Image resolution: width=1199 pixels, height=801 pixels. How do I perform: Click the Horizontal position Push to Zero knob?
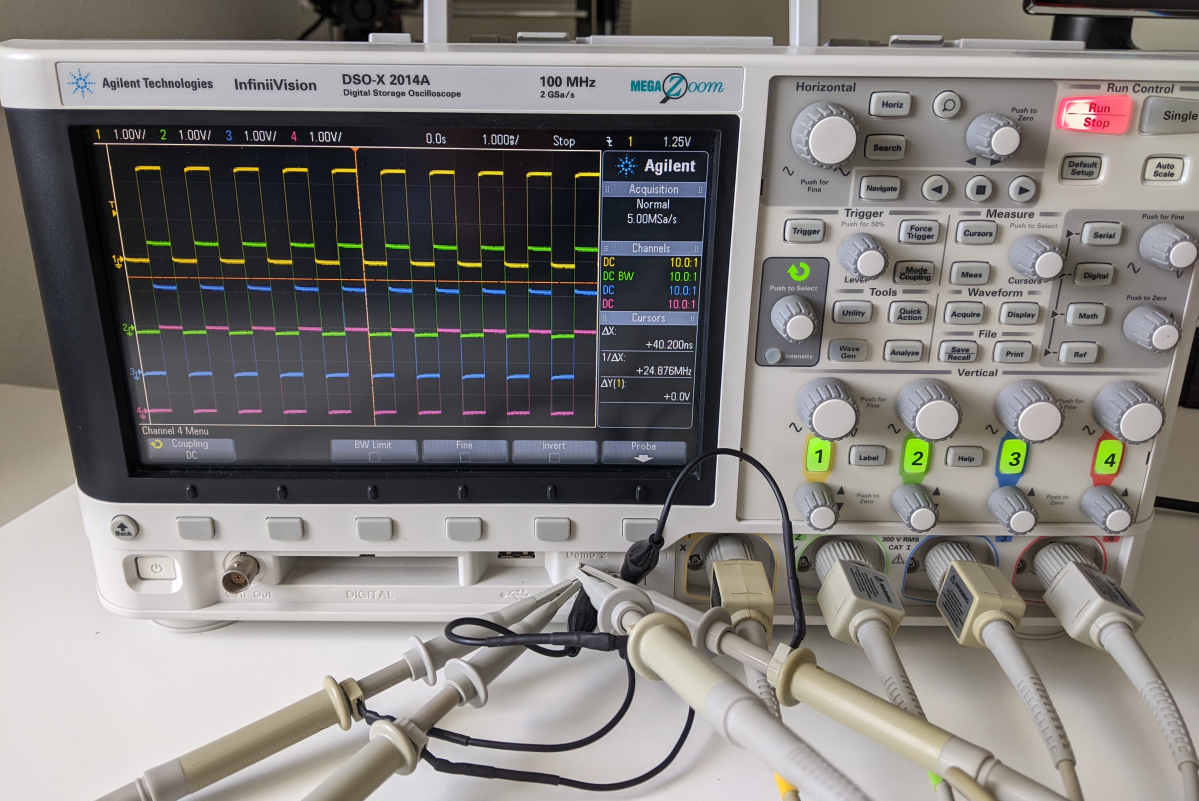point(994,138)
